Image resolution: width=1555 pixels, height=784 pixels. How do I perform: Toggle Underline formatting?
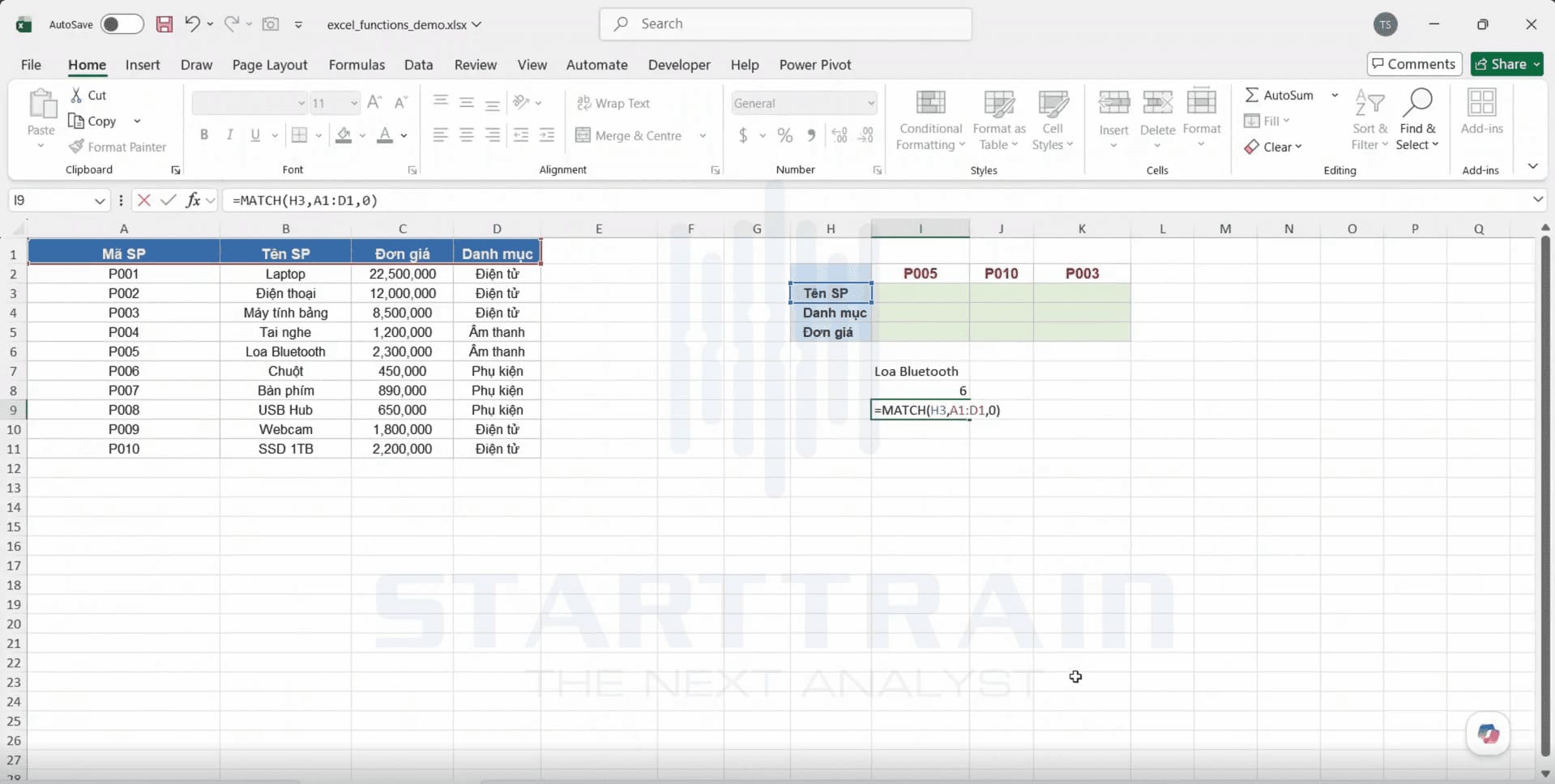coord(255,135)
